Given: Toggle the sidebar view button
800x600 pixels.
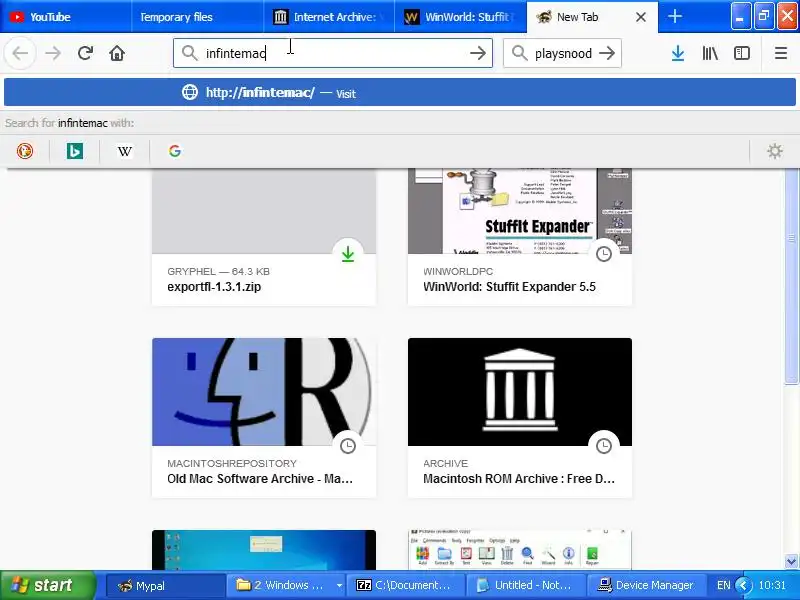Looking at the screenshot, I should 741,53.
